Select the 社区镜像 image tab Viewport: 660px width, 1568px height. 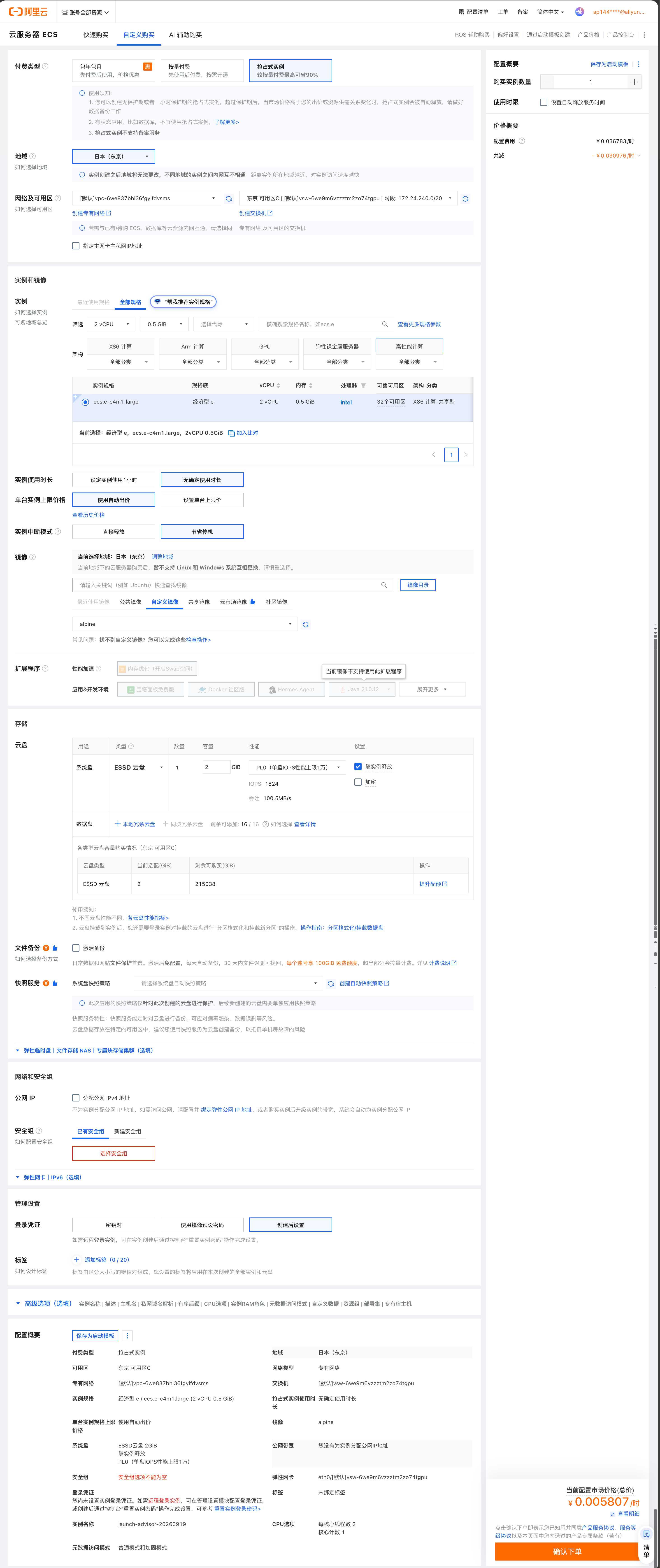coord(277,602)
